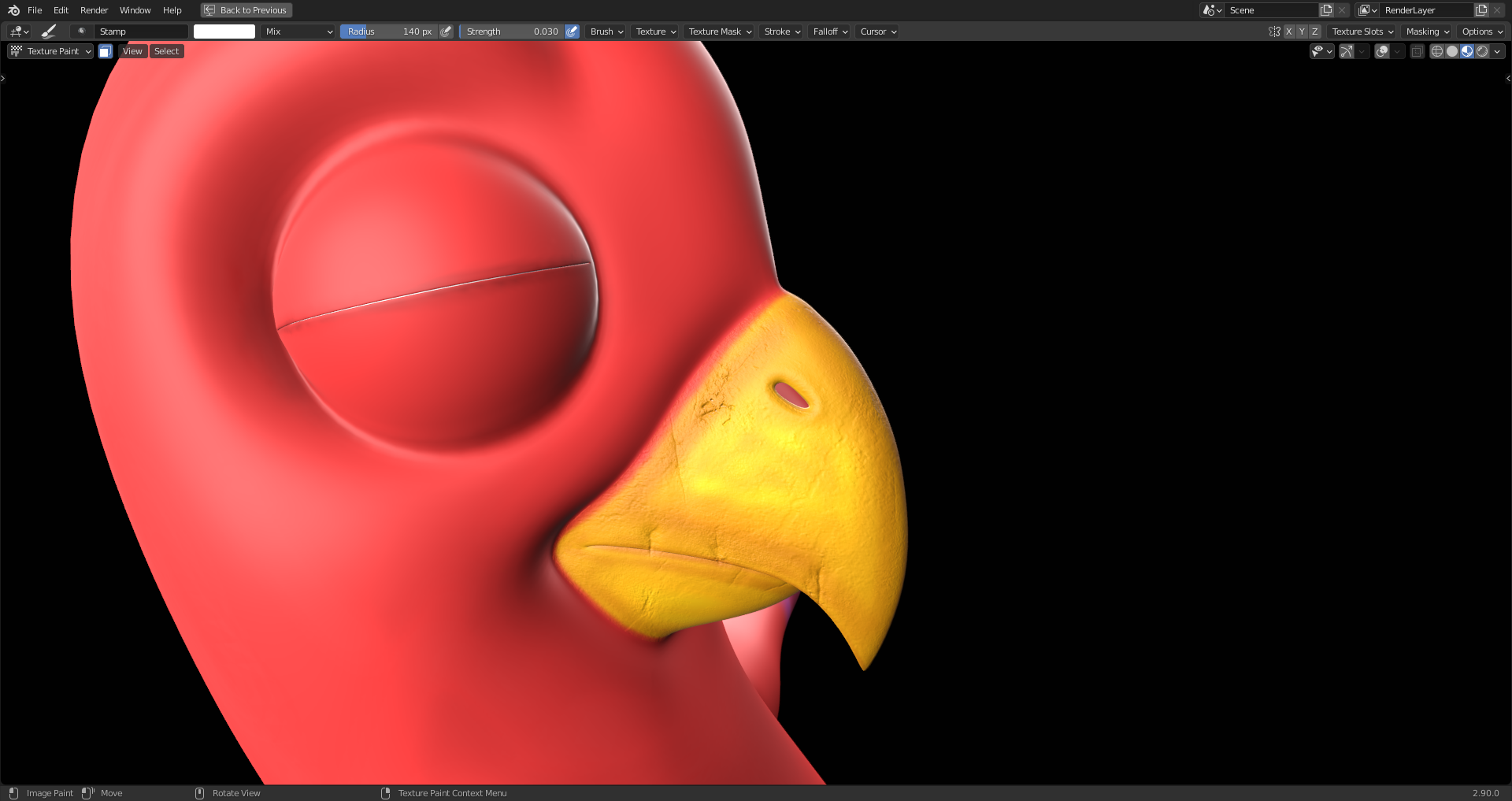Open the Options panel in the header

coord(1480,31)
